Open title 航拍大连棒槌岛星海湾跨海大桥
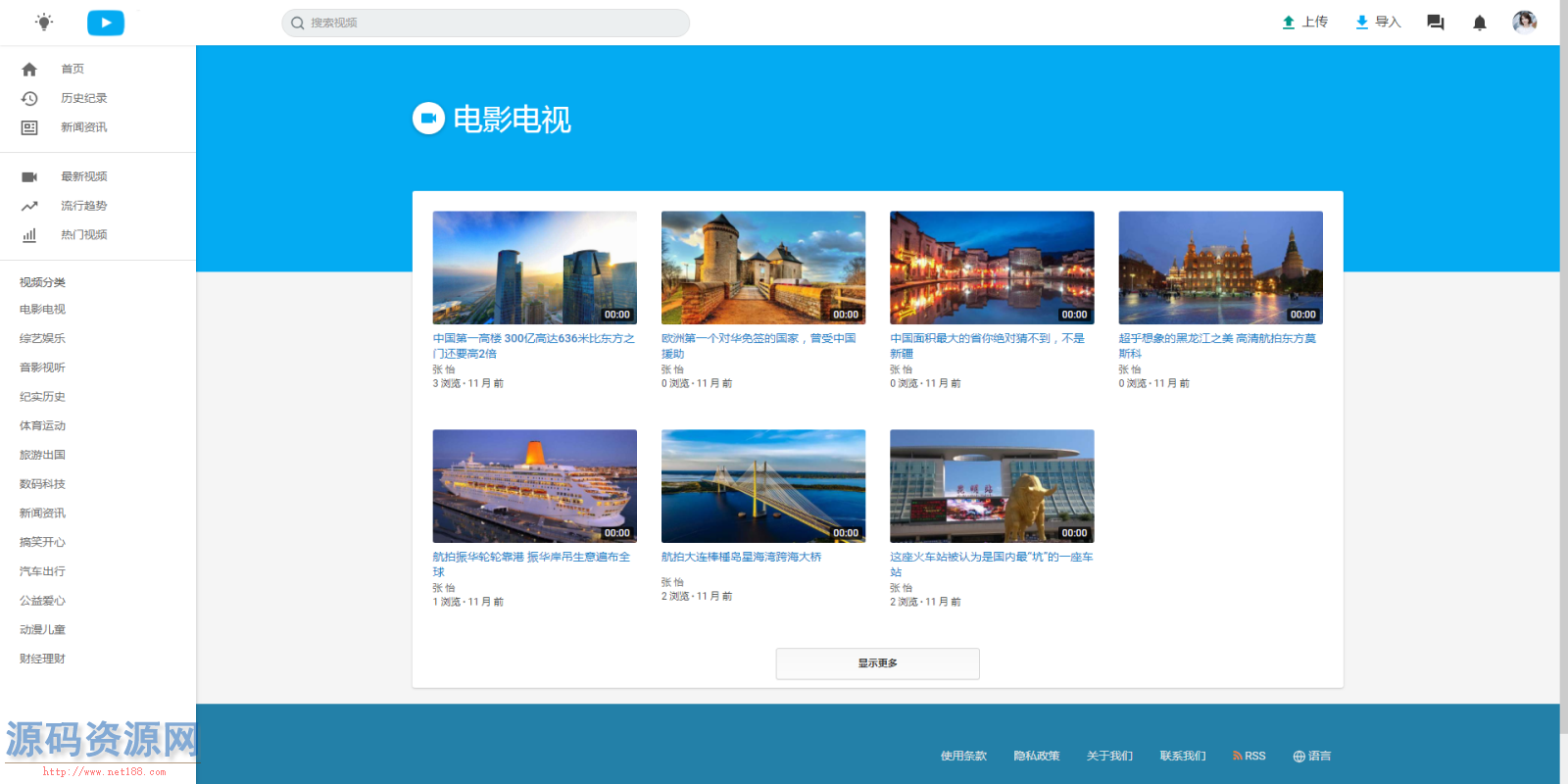Image resolution: width=1568 pixels, height=784 pixels. (742, 557)
